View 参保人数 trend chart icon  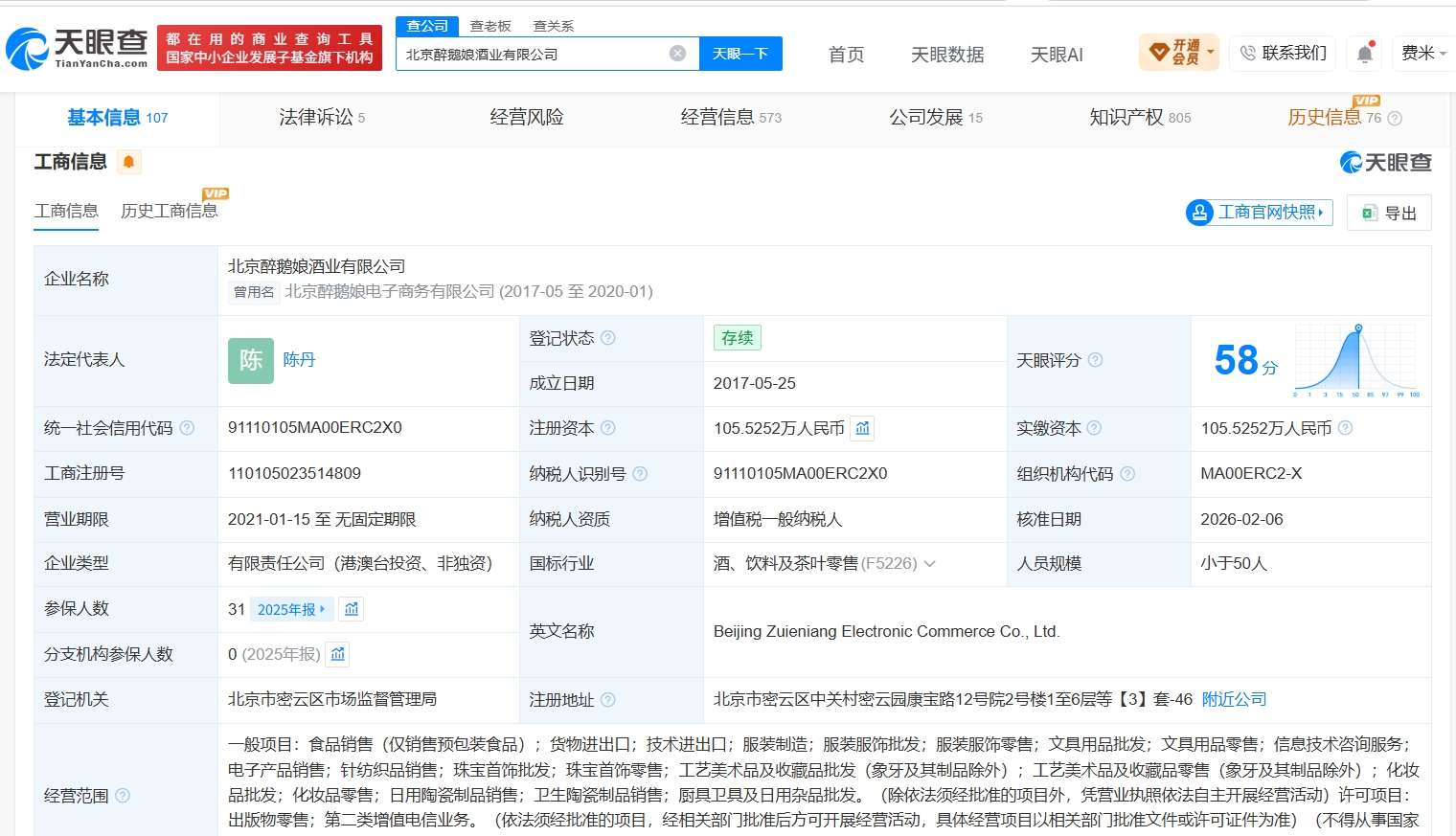pos(352,609)
